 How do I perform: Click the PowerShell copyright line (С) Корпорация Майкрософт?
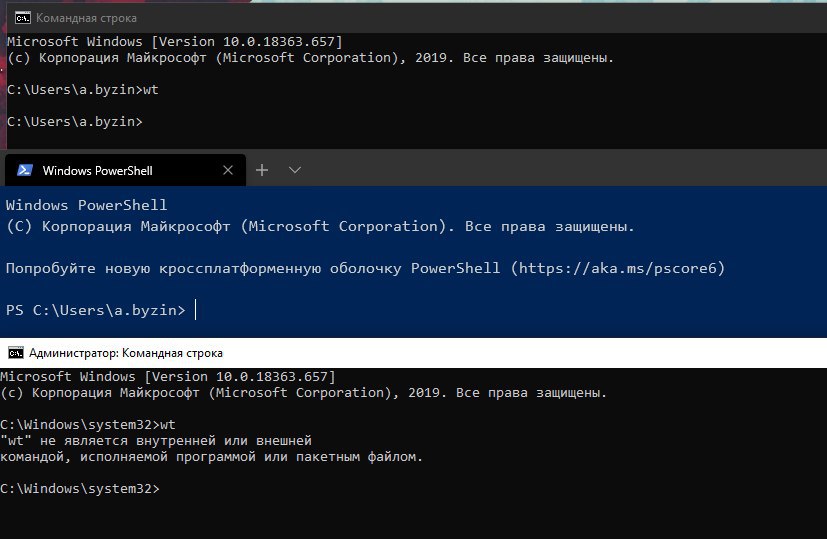pyautogui.click(x=320, y=226)
